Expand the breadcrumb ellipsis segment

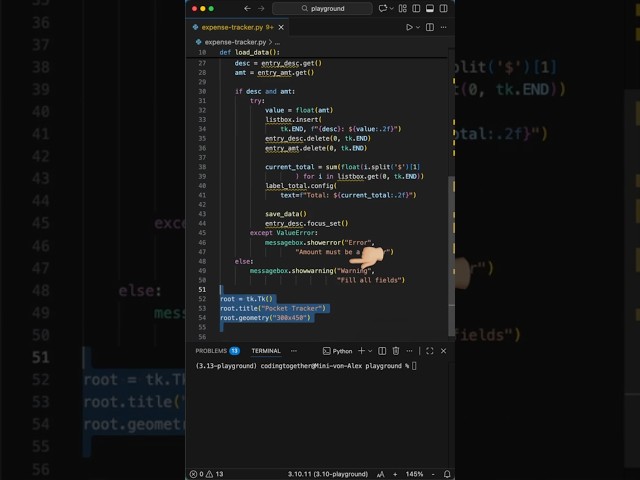278,42
